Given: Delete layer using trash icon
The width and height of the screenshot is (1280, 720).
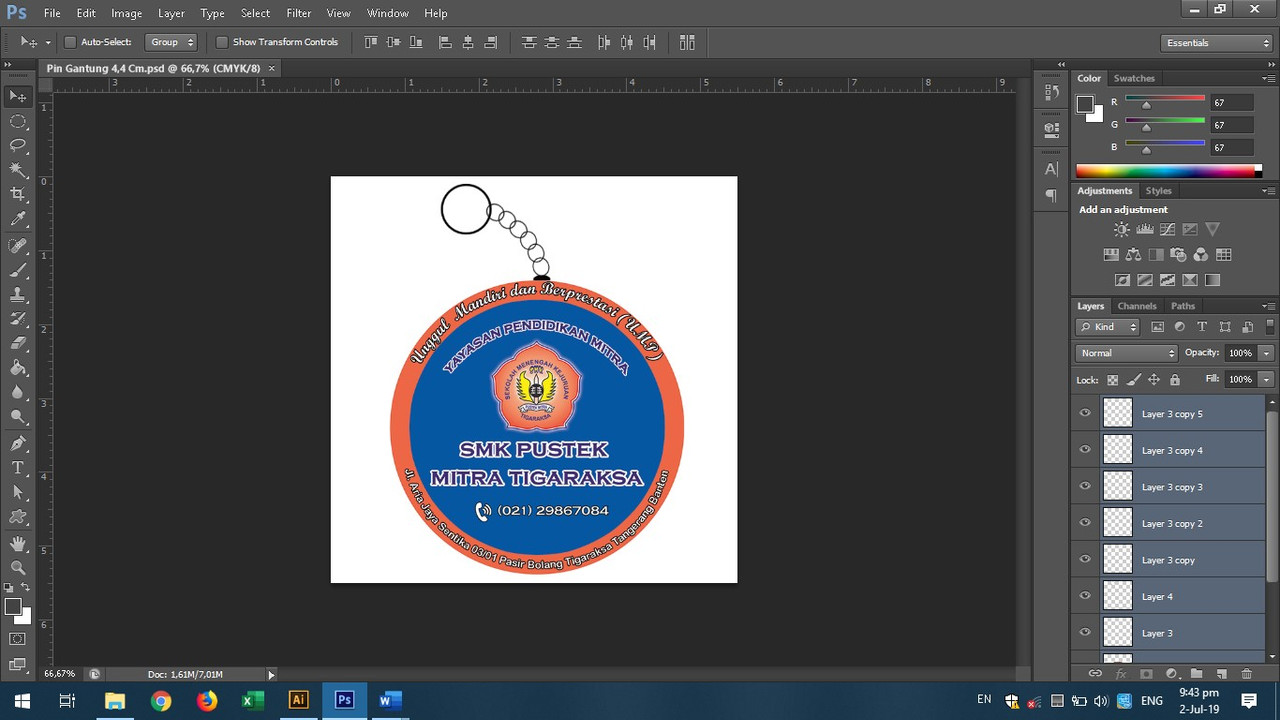Looking at the screenshot, I should (x=1246, y=674).
